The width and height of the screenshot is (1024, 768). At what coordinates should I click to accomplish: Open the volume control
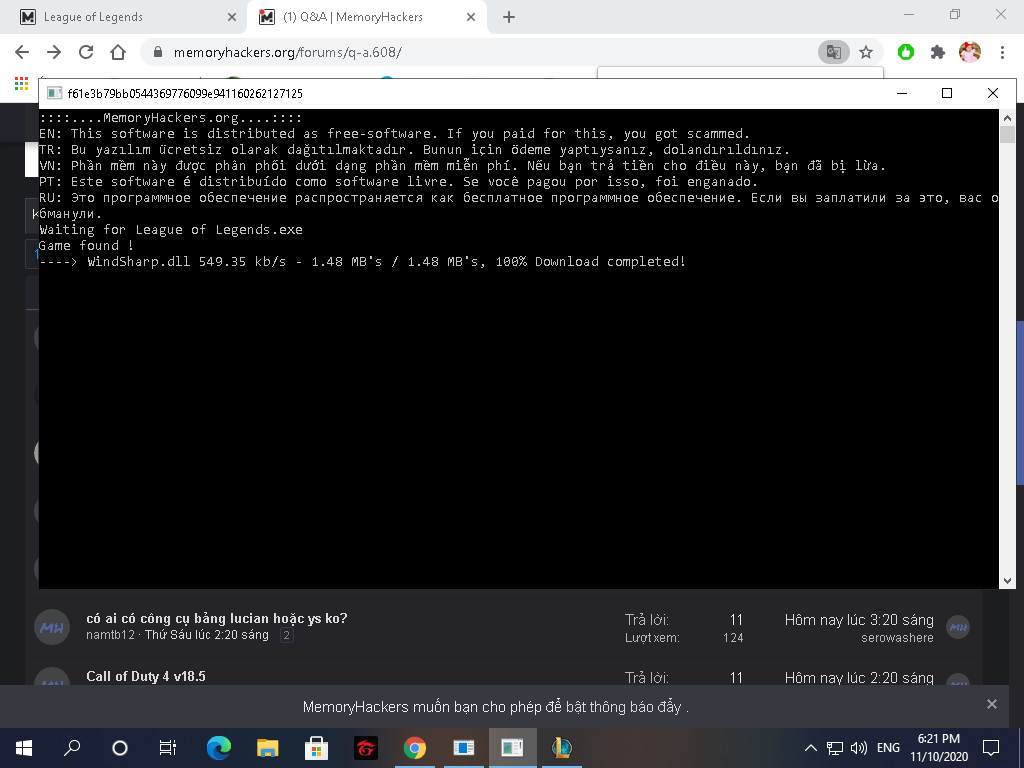(x=858, y=748)
